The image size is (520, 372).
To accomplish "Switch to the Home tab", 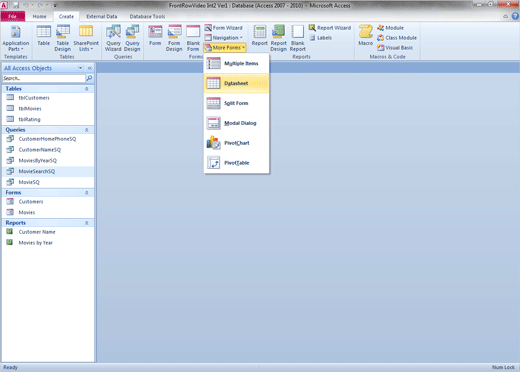I will click(x=39, y=16).
